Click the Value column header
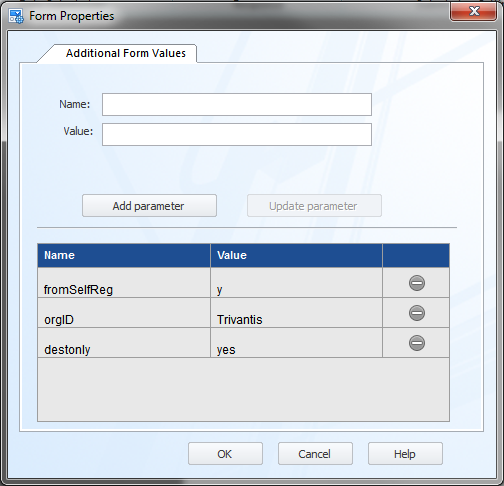Screen dimensions: 504x486 pyautogui.click(x=296, y=255)
